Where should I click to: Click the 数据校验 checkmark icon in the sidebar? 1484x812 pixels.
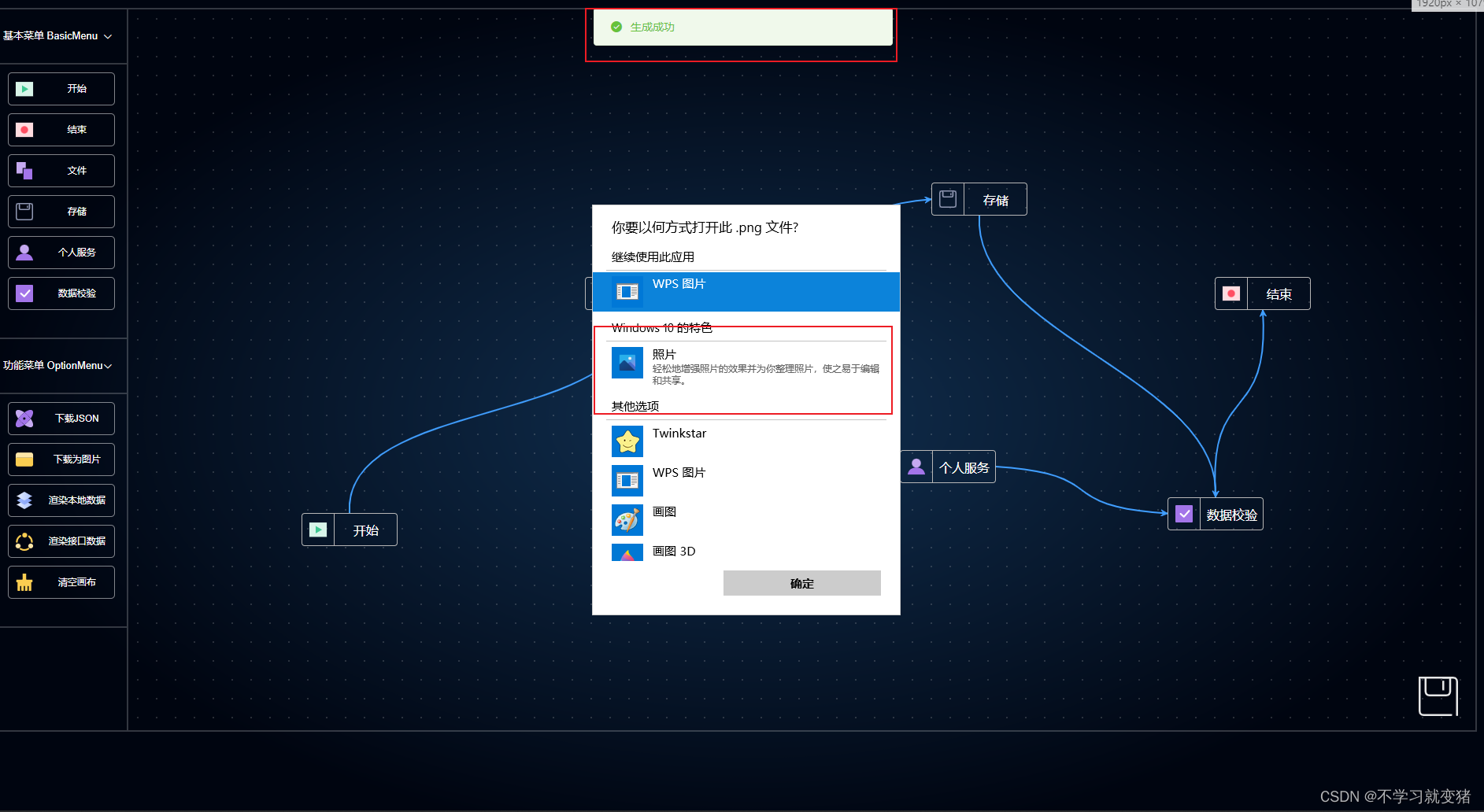click(x=24, y=293)
